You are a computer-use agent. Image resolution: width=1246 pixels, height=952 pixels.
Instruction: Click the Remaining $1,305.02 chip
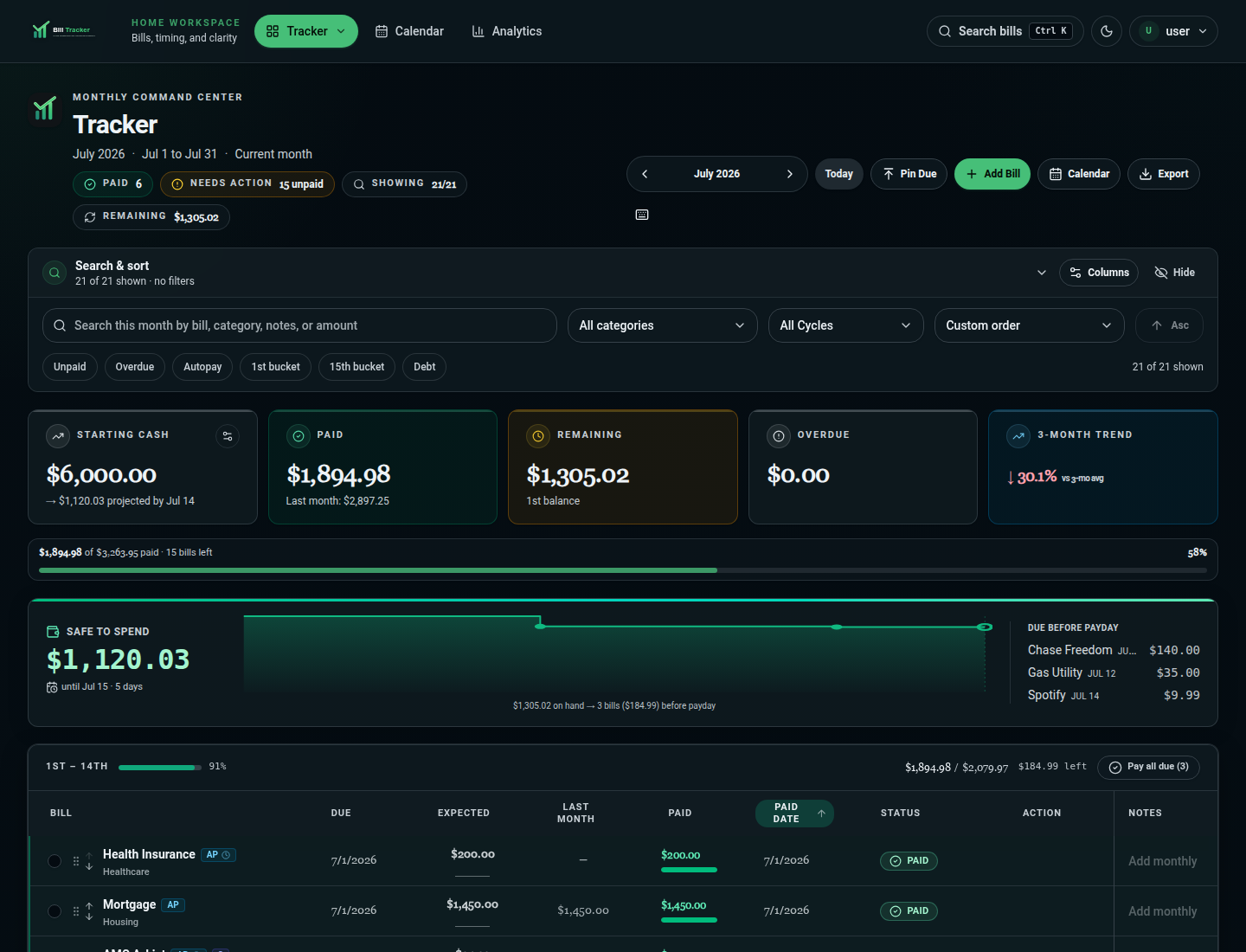coord(151,216)
